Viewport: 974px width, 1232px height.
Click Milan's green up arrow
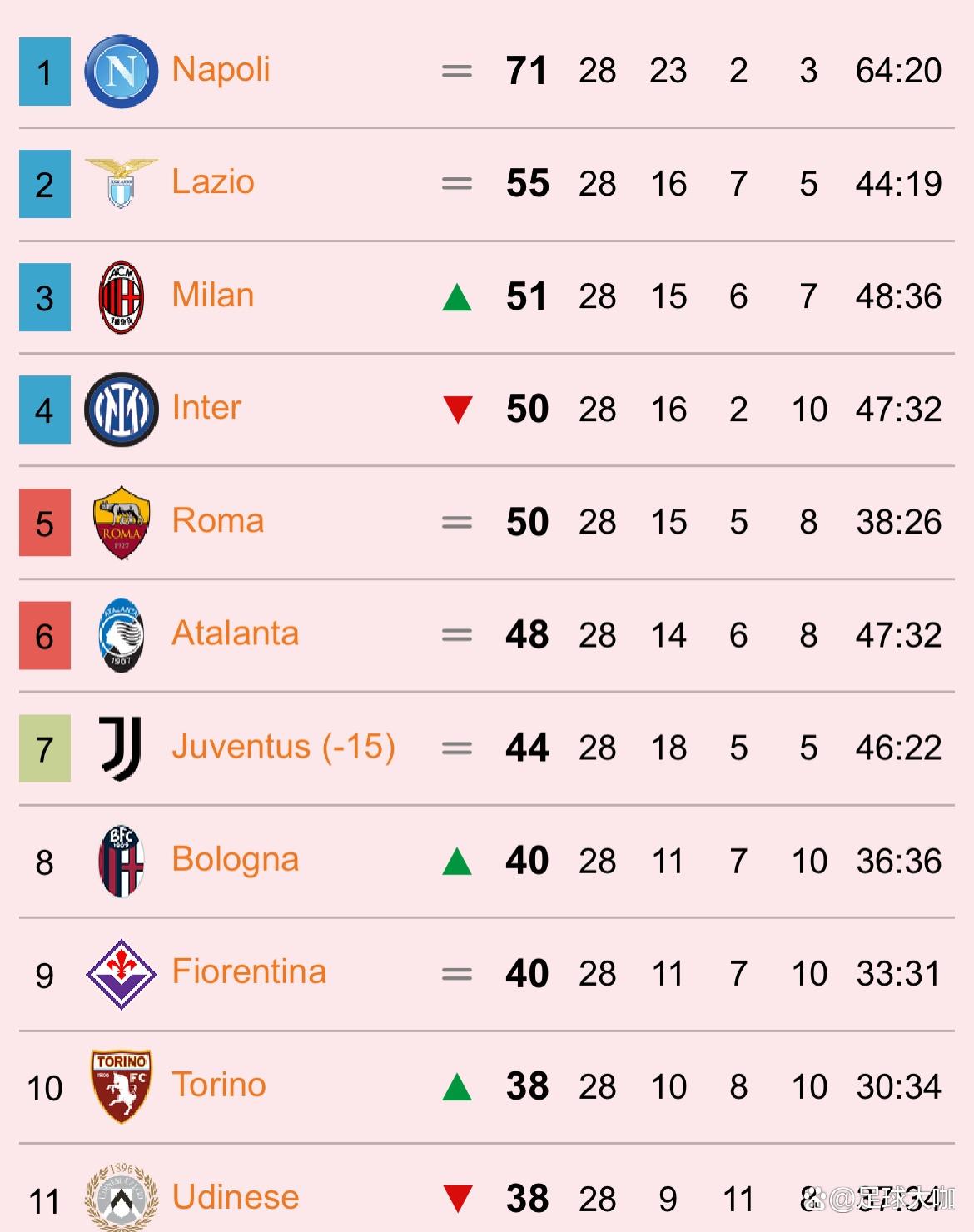(x=457, y=297)
